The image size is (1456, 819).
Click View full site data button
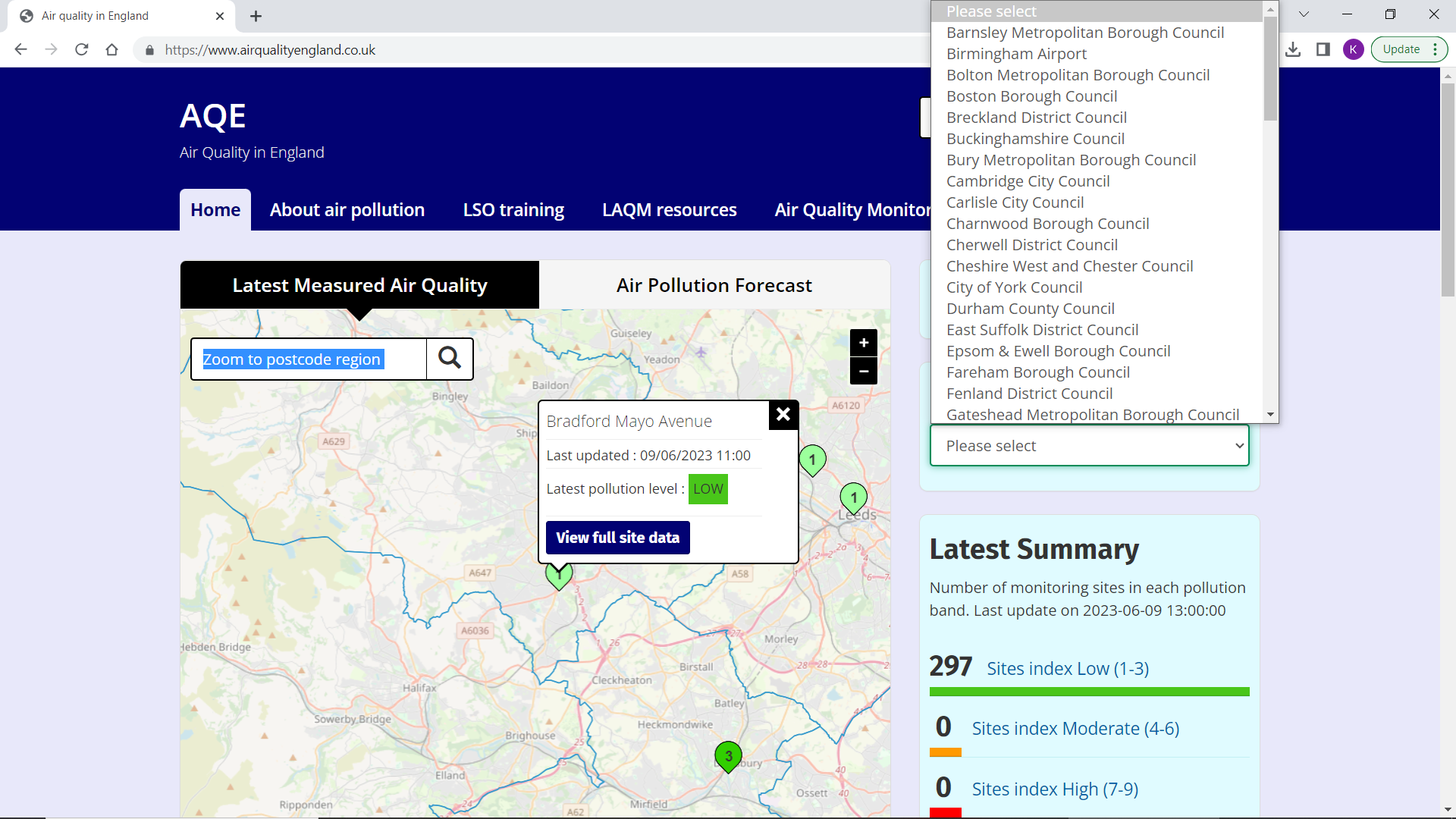(617, 538)
